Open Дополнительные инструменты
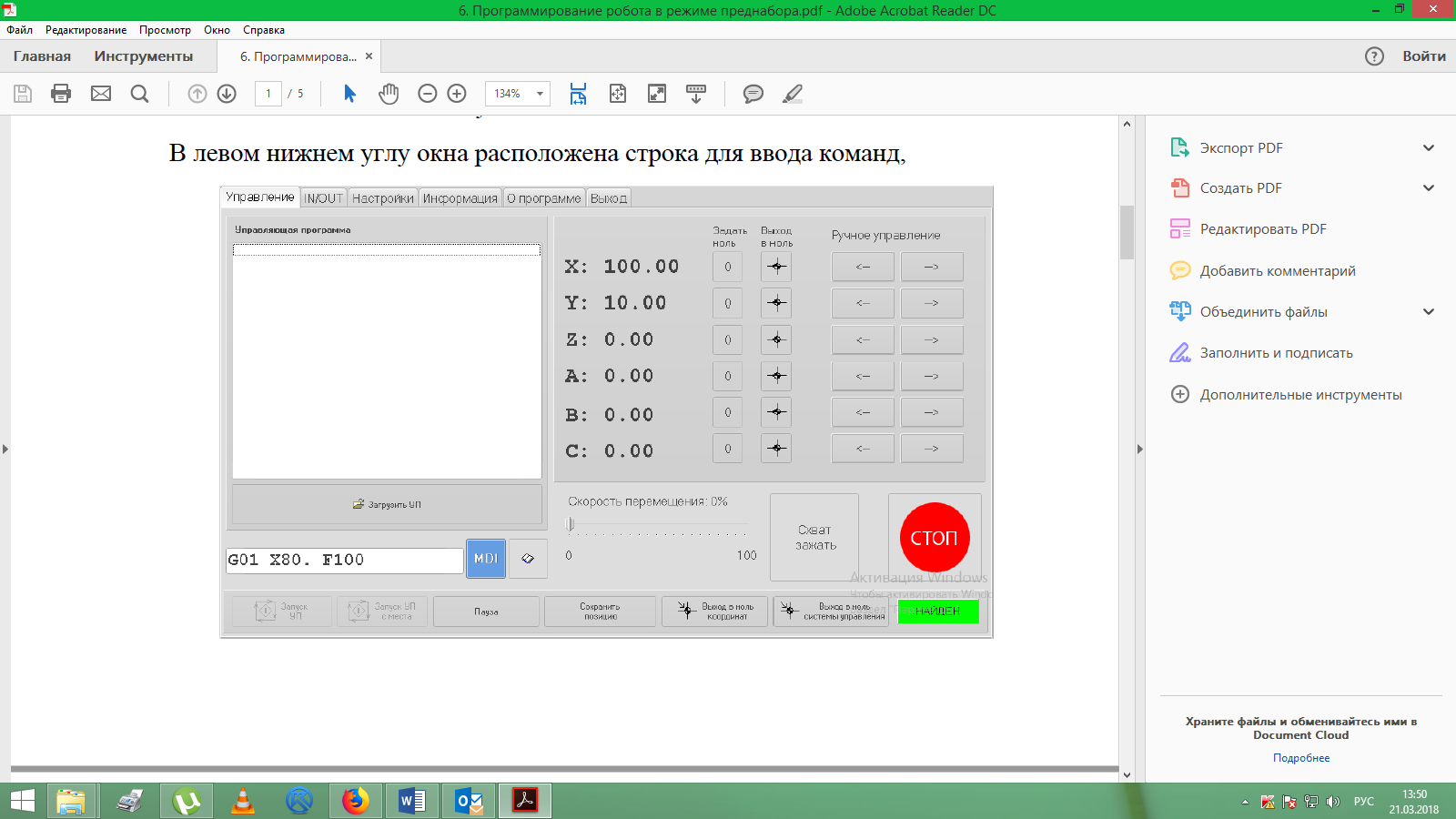This screenshot has height=819, width=1456. (1286, 394)
